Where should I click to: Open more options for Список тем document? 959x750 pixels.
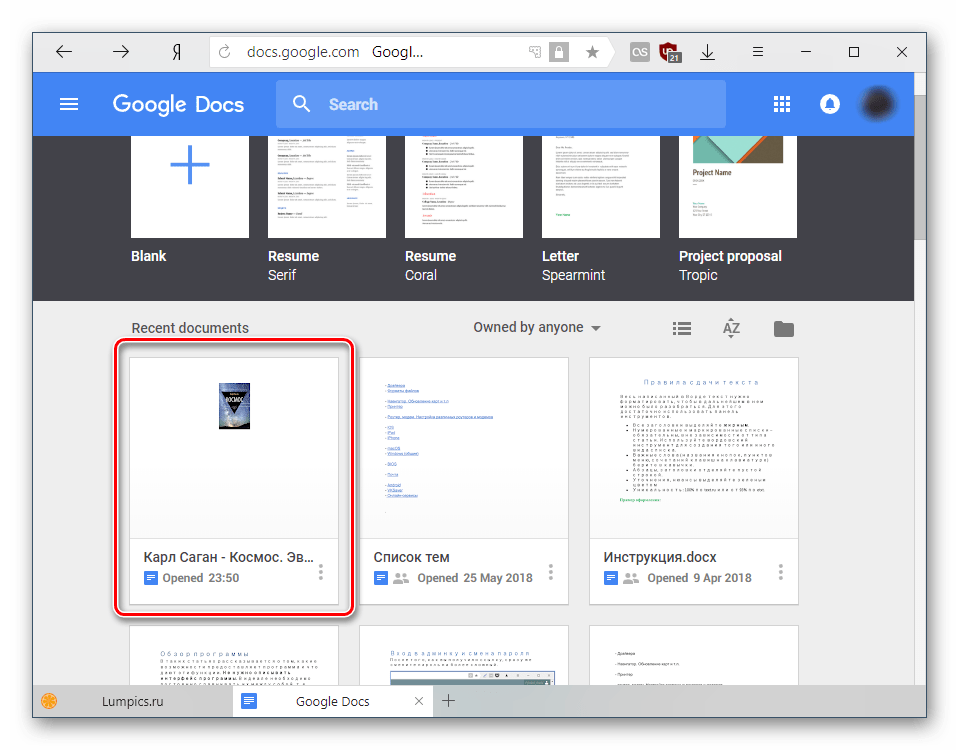point(551,572)
